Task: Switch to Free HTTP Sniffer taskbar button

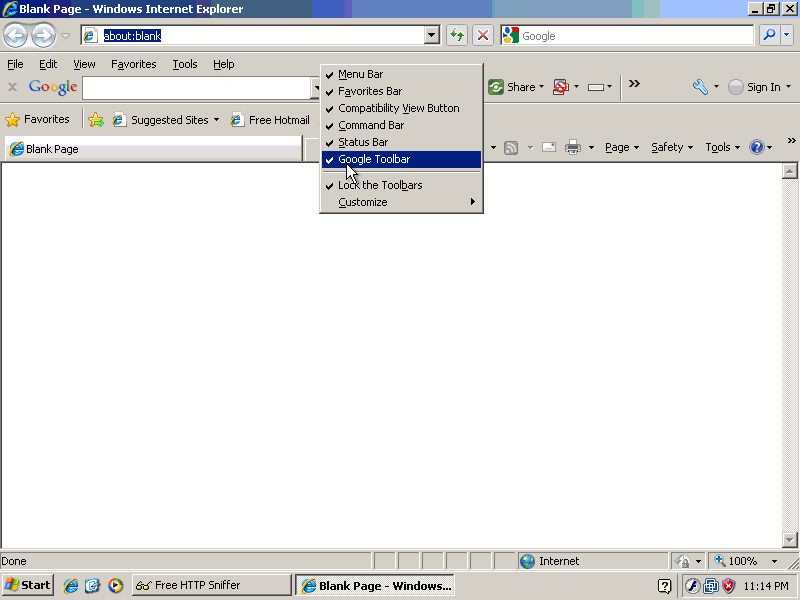Action: coord(212,585)
